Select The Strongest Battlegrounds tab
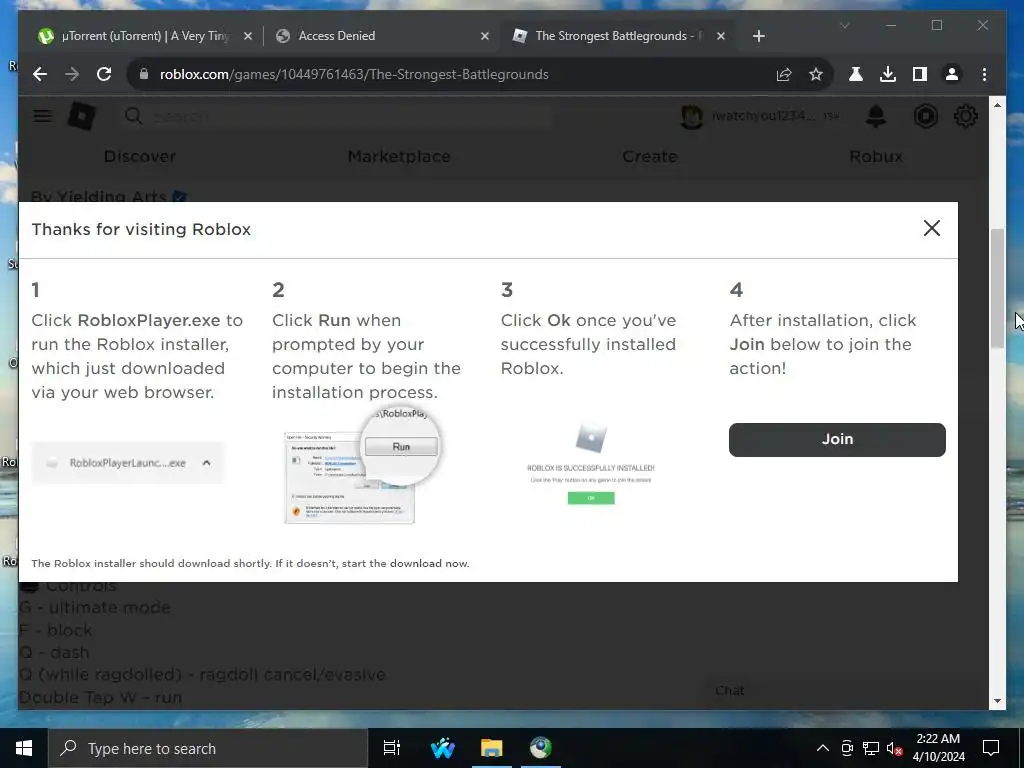 pos(617,36)
